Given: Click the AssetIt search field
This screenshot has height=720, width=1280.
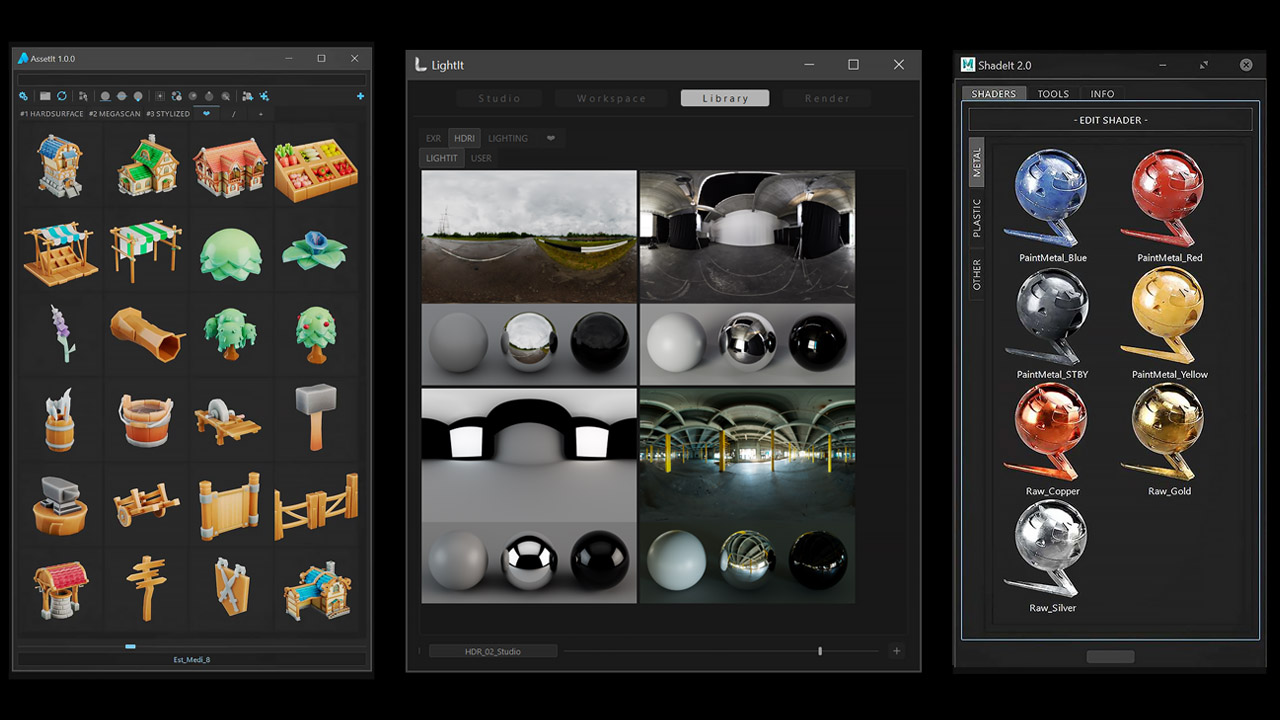Looking at the screenshot, I should [x=191, y=79].
